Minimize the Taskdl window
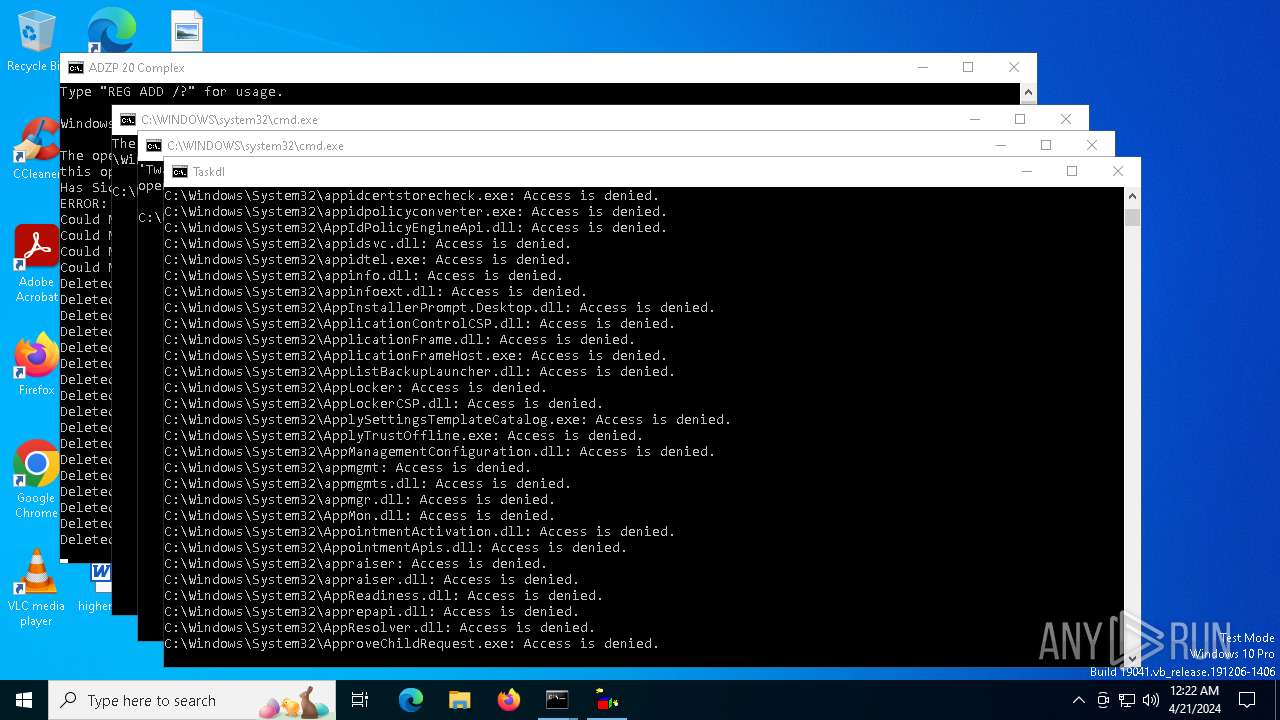 click(1026, 171)
